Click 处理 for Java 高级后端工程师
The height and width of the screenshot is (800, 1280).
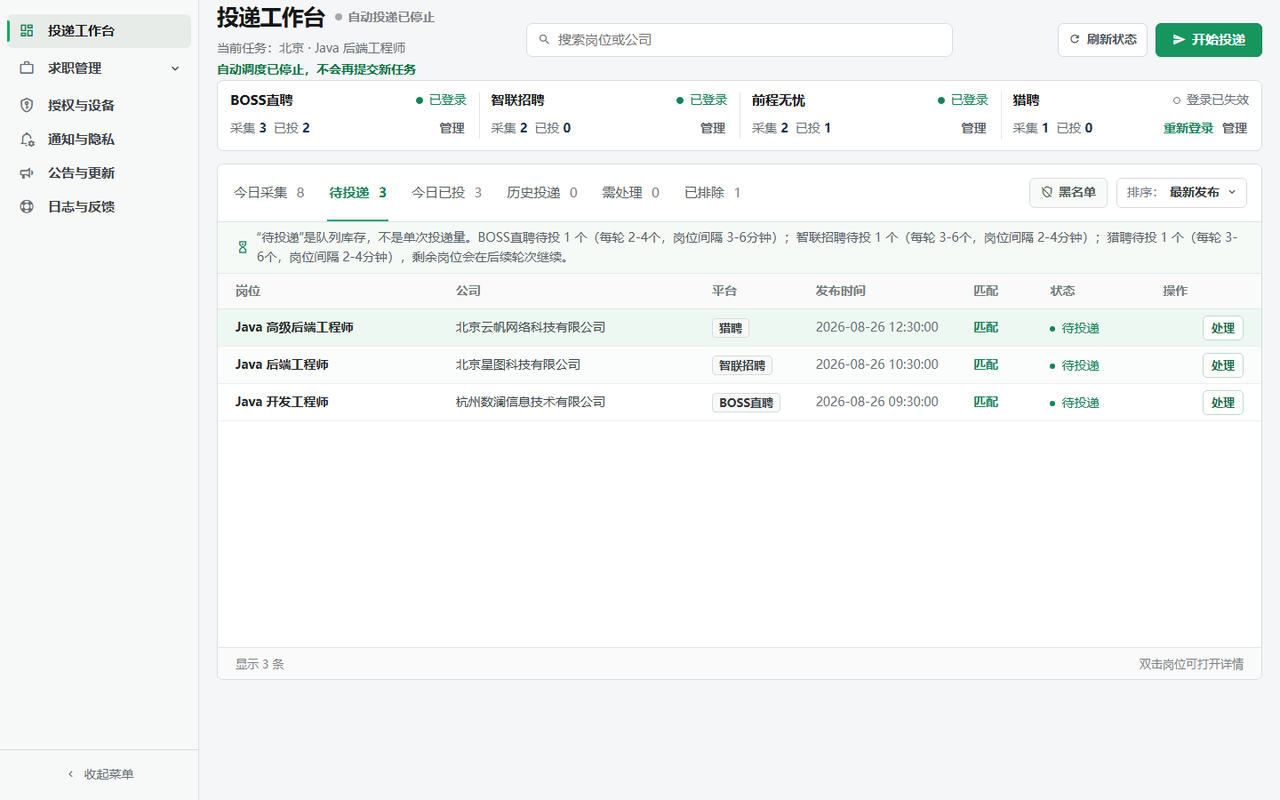1223,328
